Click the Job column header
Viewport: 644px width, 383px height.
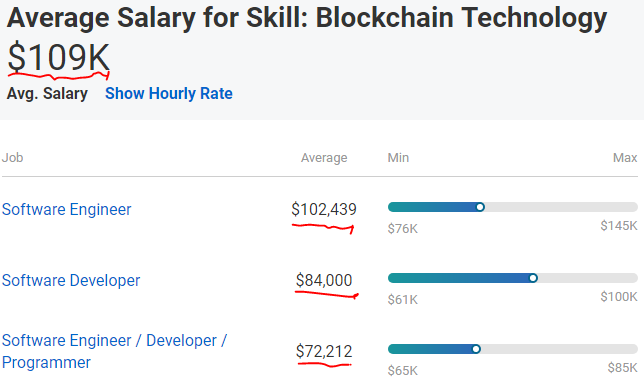(x=12, y=158)
